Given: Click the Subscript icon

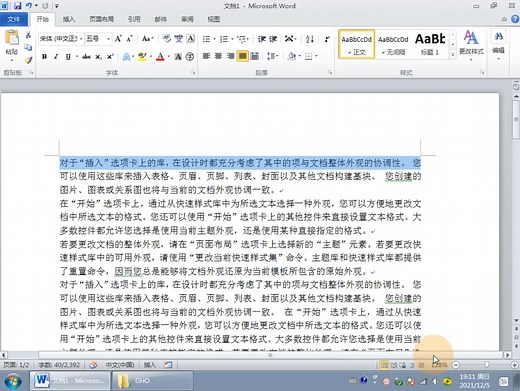Looking at the screenshot, I should tap(98, 57).
